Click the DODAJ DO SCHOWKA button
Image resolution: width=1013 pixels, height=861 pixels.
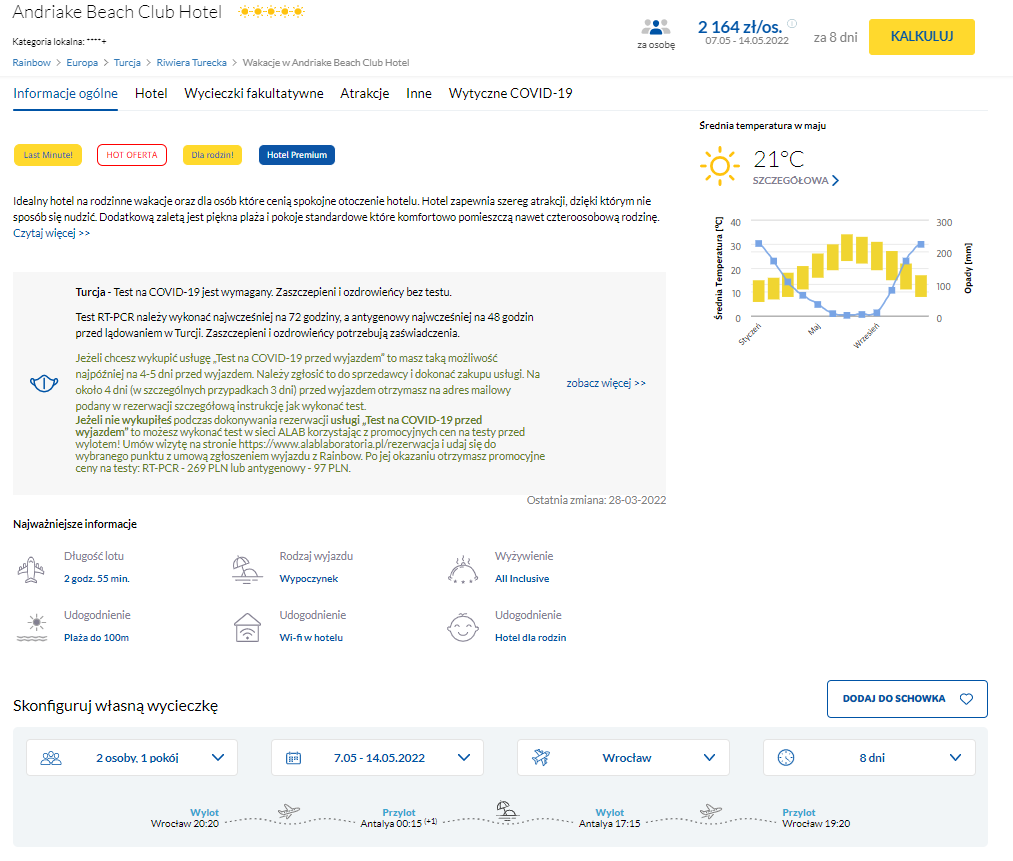pos(907,699)
